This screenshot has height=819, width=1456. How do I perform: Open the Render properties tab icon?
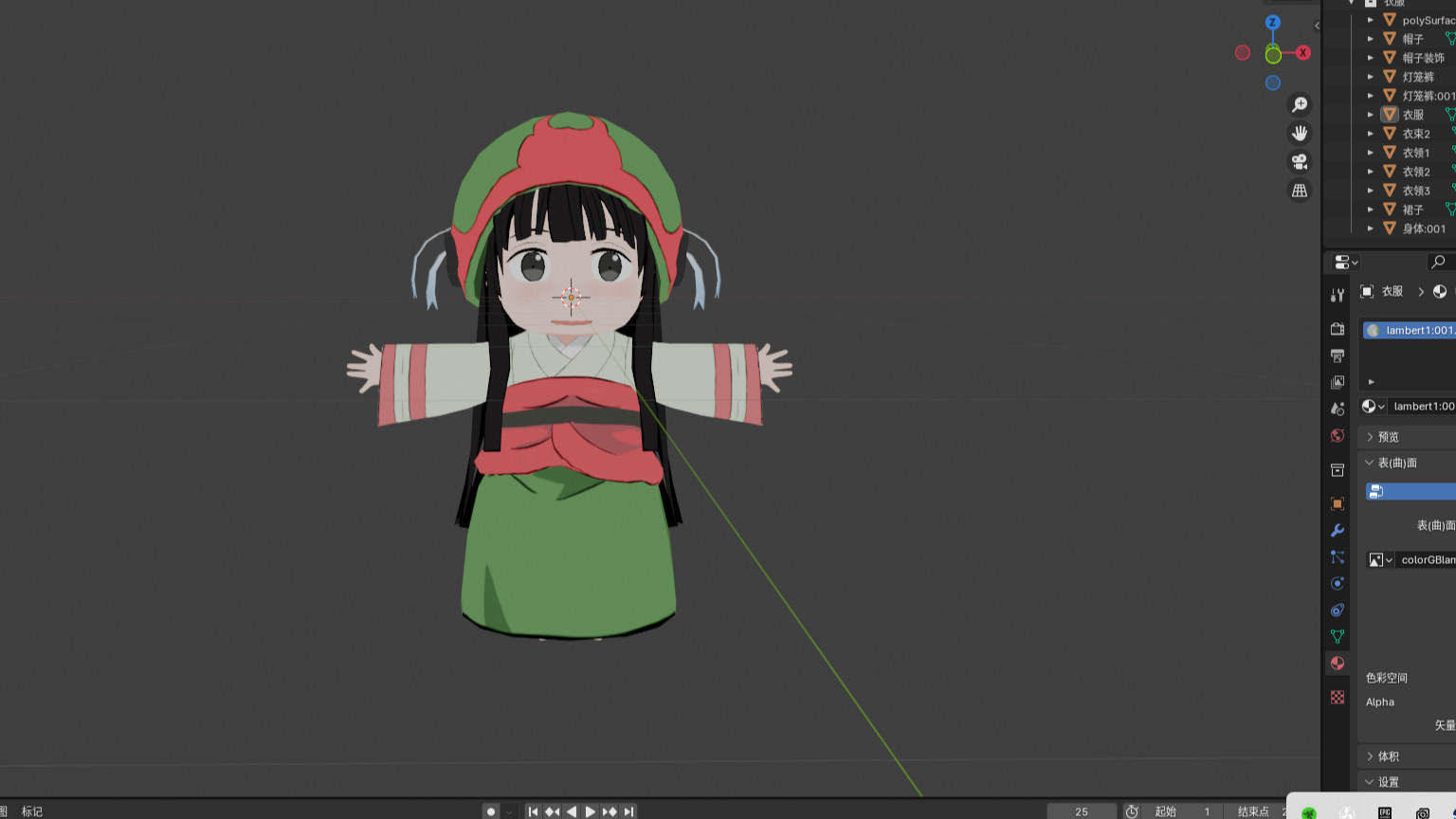[1338, 329]
